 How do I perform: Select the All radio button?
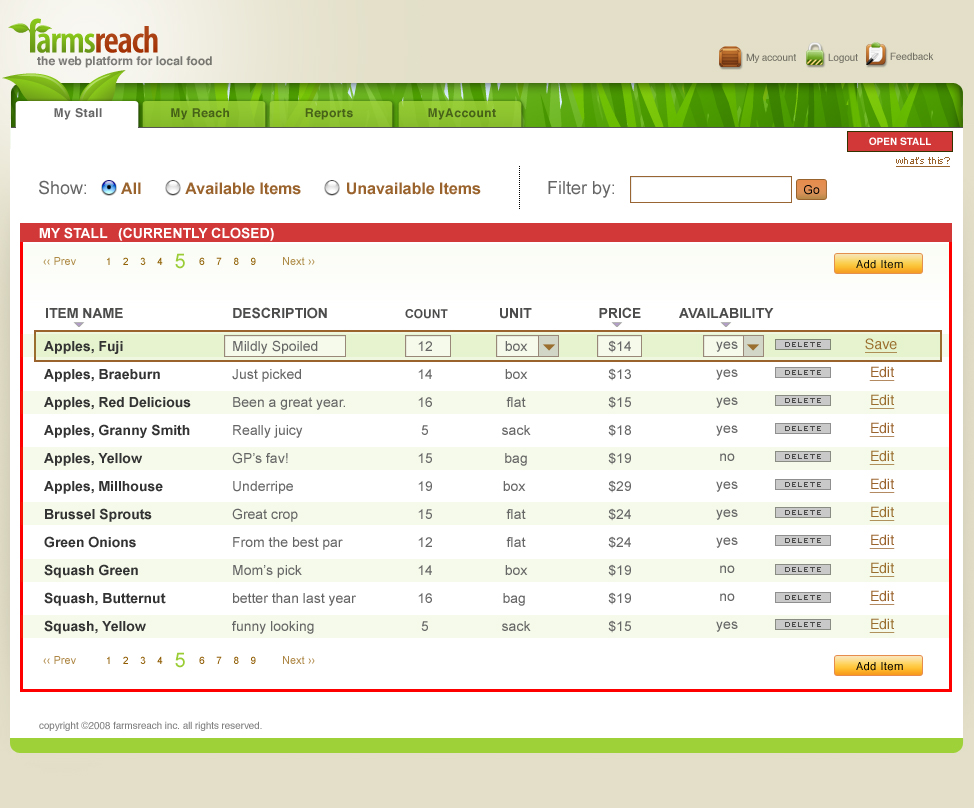tap(109, 188)
